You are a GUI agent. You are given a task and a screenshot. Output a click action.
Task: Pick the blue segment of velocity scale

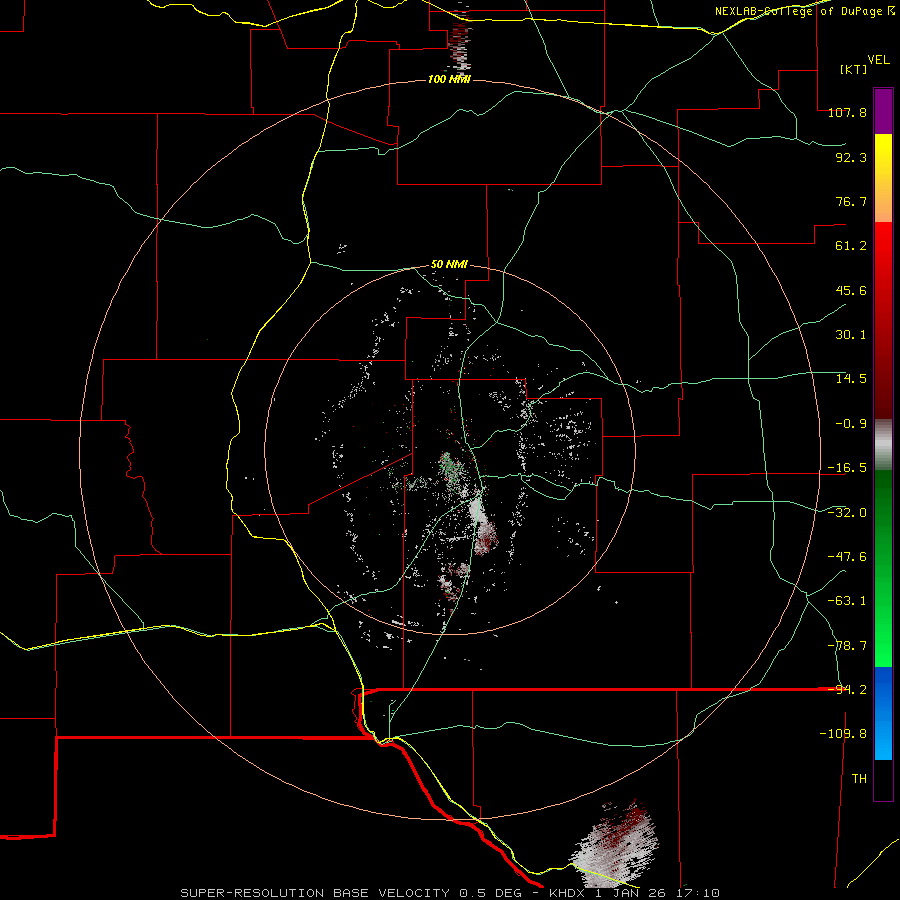pyautogui.click(x=883, y=713)
